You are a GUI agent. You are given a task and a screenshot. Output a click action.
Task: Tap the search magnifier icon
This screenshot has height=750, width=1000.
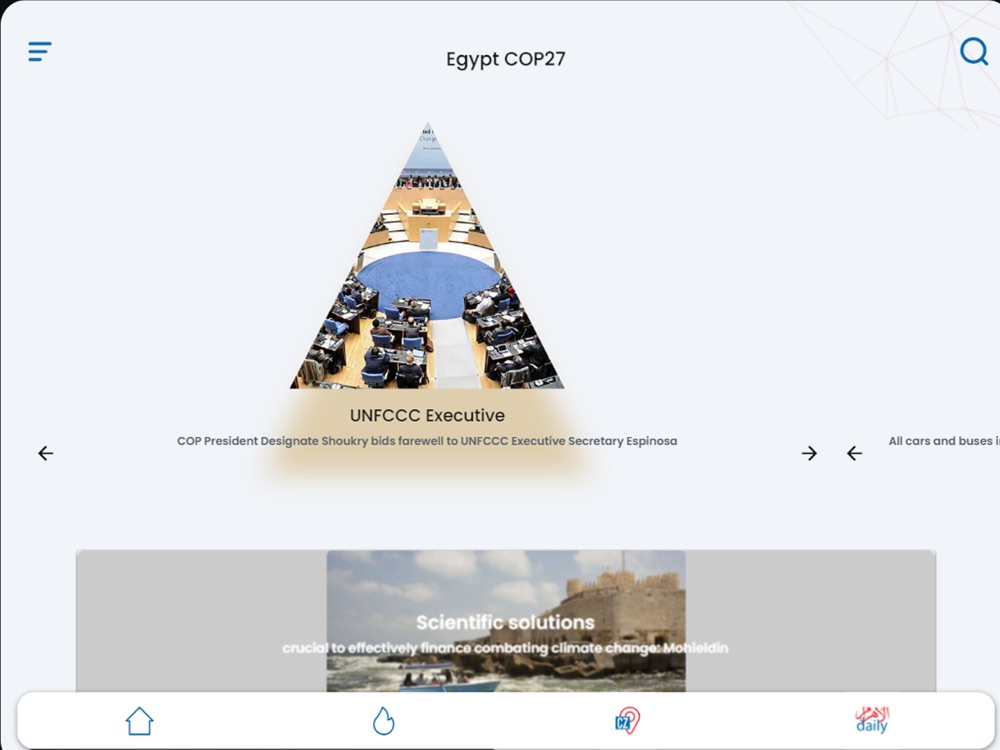click(974, 51)
